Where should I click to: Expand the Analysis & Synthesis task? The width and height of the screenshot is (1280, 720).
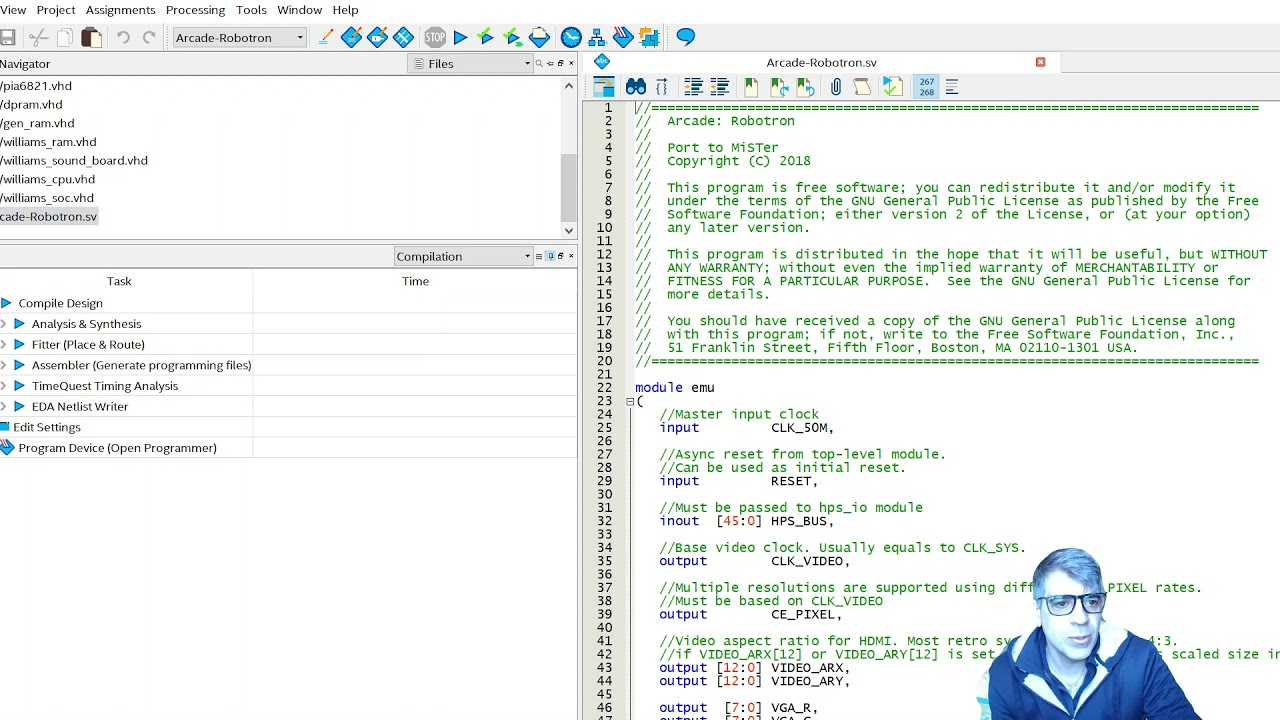tap(4, 324)
